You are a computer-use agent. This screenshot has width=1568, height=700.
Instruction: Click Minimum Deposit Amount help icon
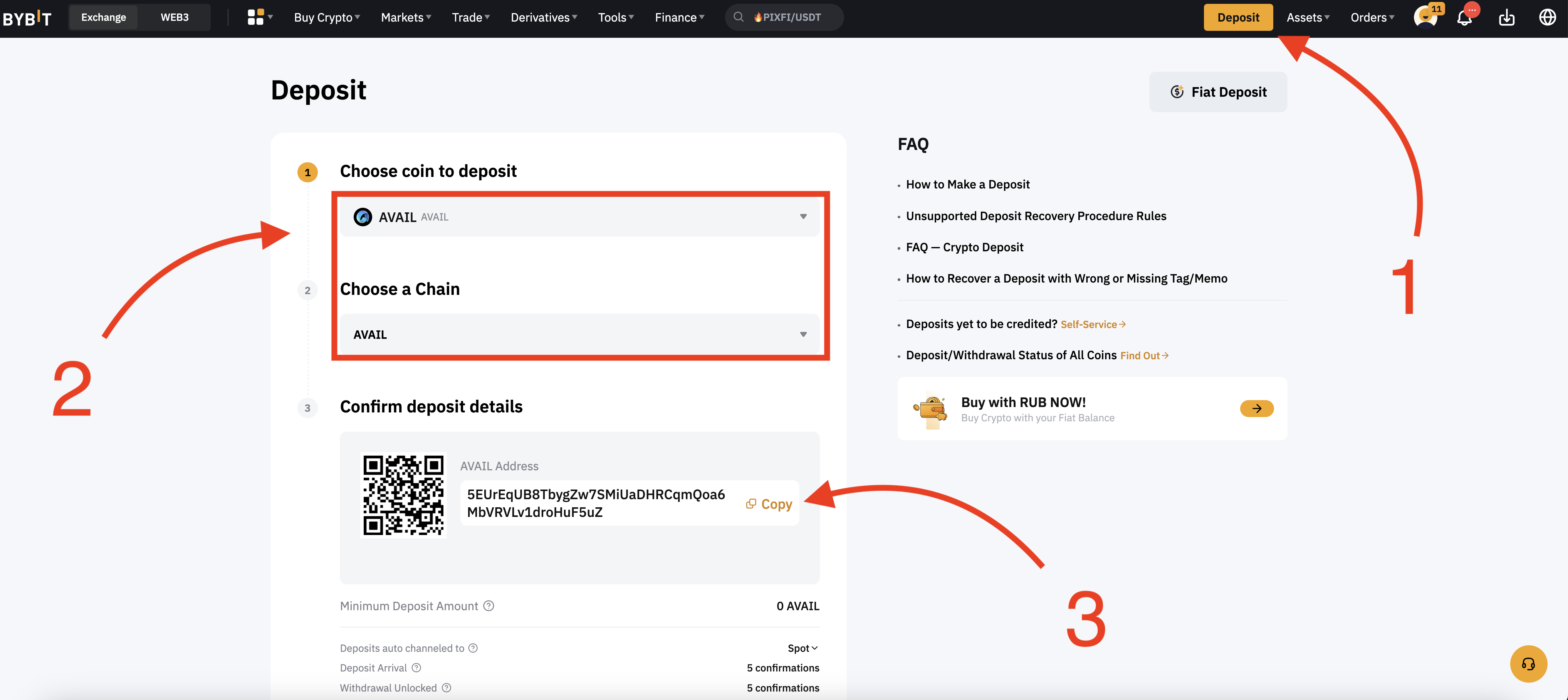coord(489,606)
